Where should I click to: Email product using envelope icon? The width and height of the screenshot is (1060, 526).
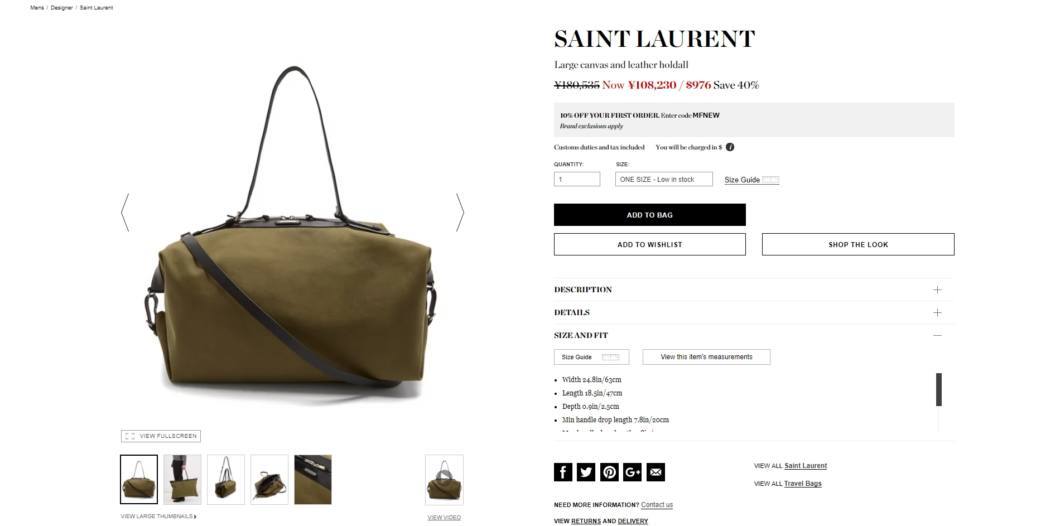656,472
